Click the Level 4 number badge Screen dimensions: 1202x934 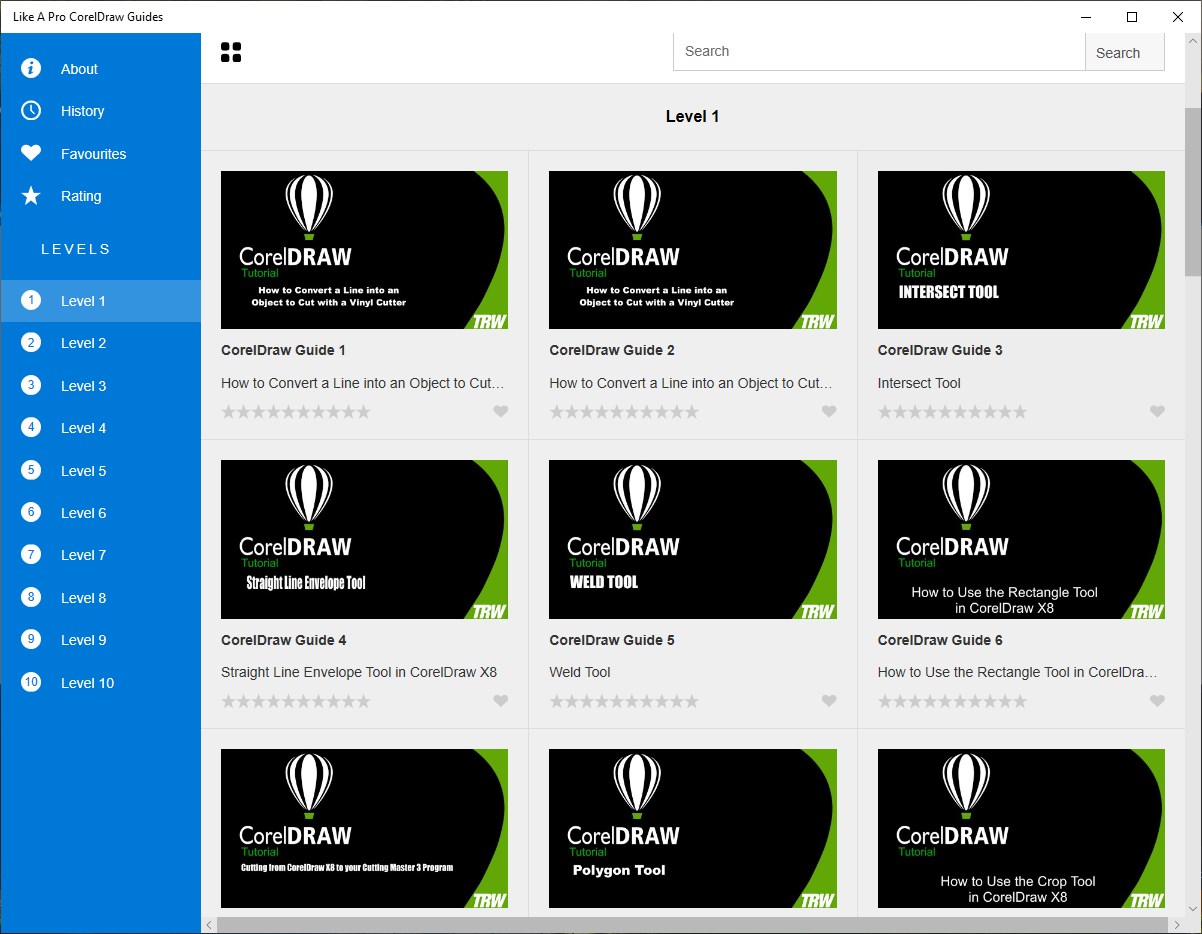(x=31, y=427)
